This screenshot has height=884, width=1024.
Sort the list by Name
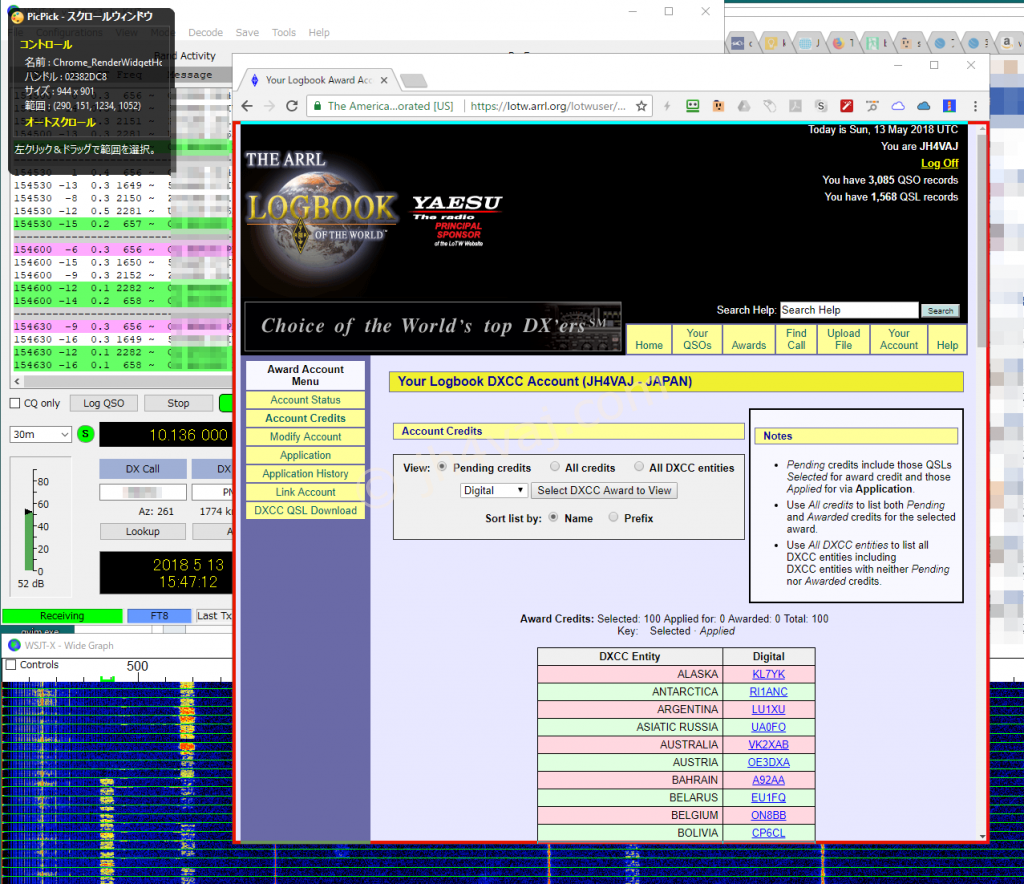(x=553, y=517)
